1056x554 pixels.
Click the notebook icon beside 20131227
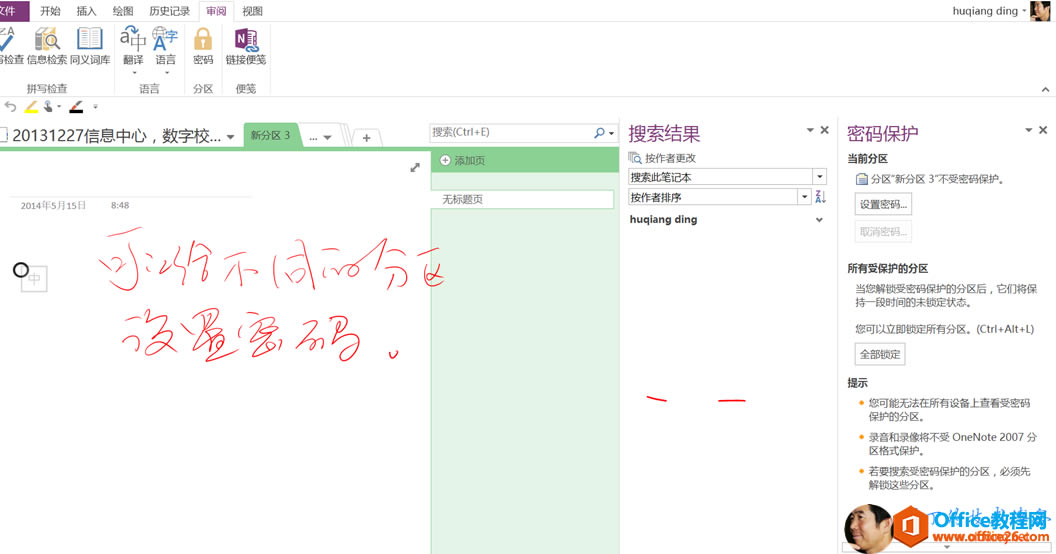click(3, 135)
